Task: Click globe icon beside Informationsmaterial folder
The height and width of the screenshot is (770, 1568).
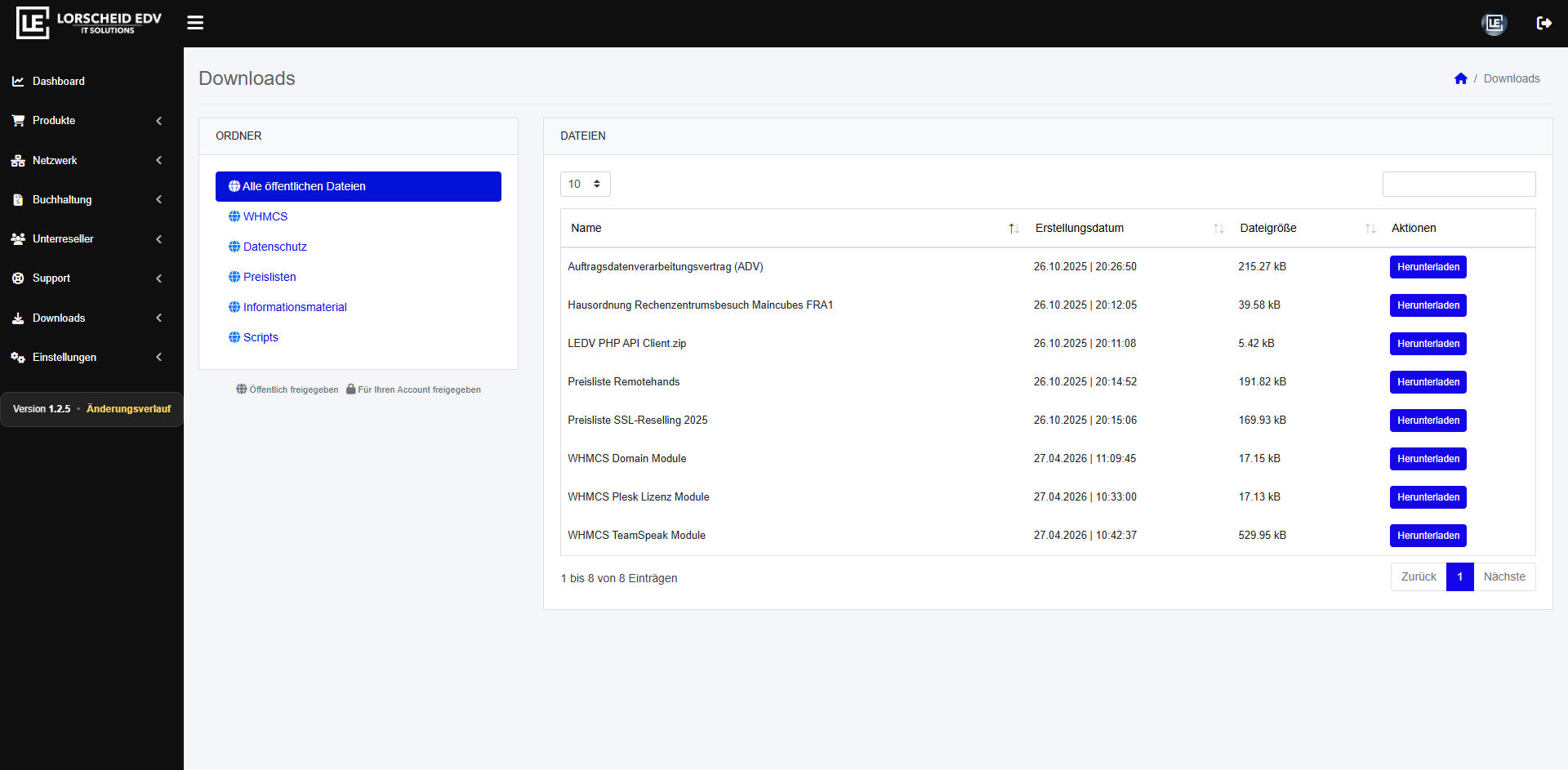Action: tap(234, 307)
